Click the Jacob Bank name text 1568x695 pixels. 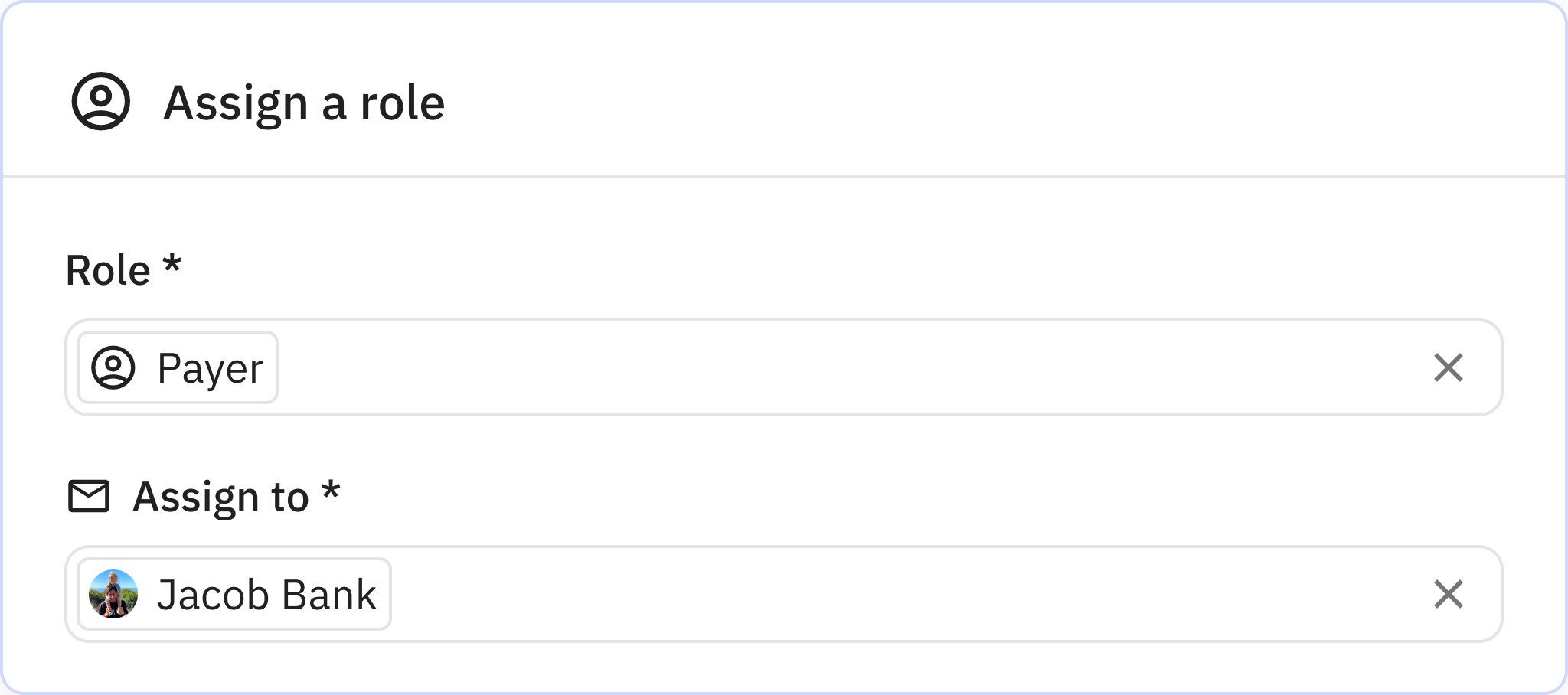[x=266, y=595]
